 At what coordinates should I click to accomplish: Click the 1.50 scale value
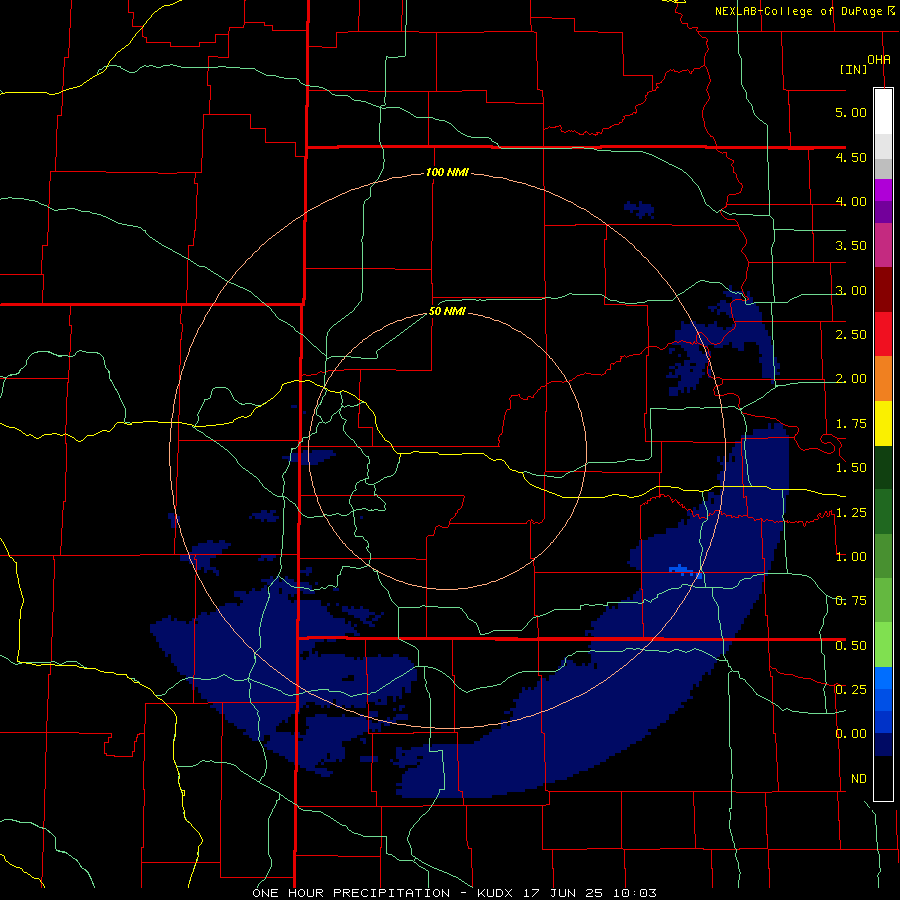(x=851, y=468)
